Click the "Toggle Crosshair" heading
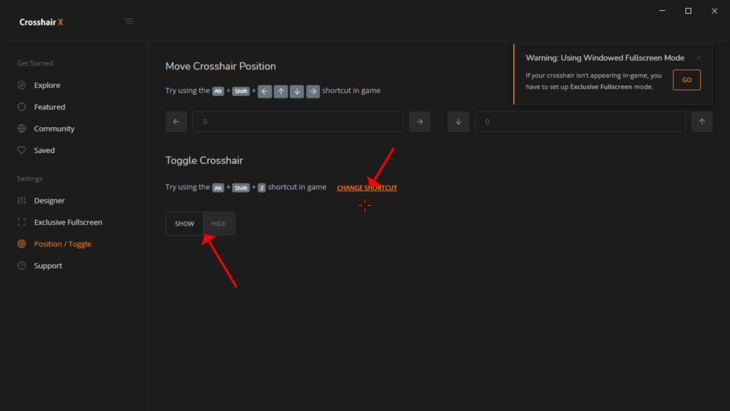 (204, 160)
